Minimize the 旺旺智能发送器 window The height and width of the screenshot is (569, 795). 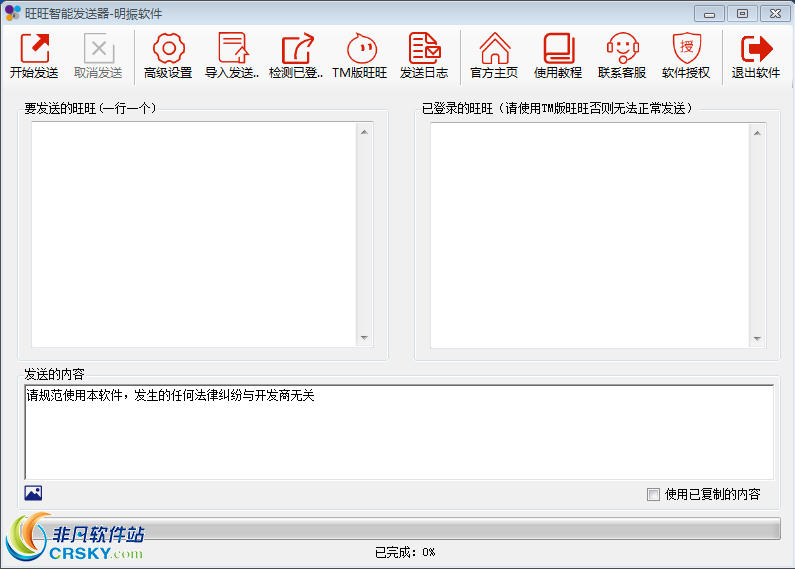709,14
